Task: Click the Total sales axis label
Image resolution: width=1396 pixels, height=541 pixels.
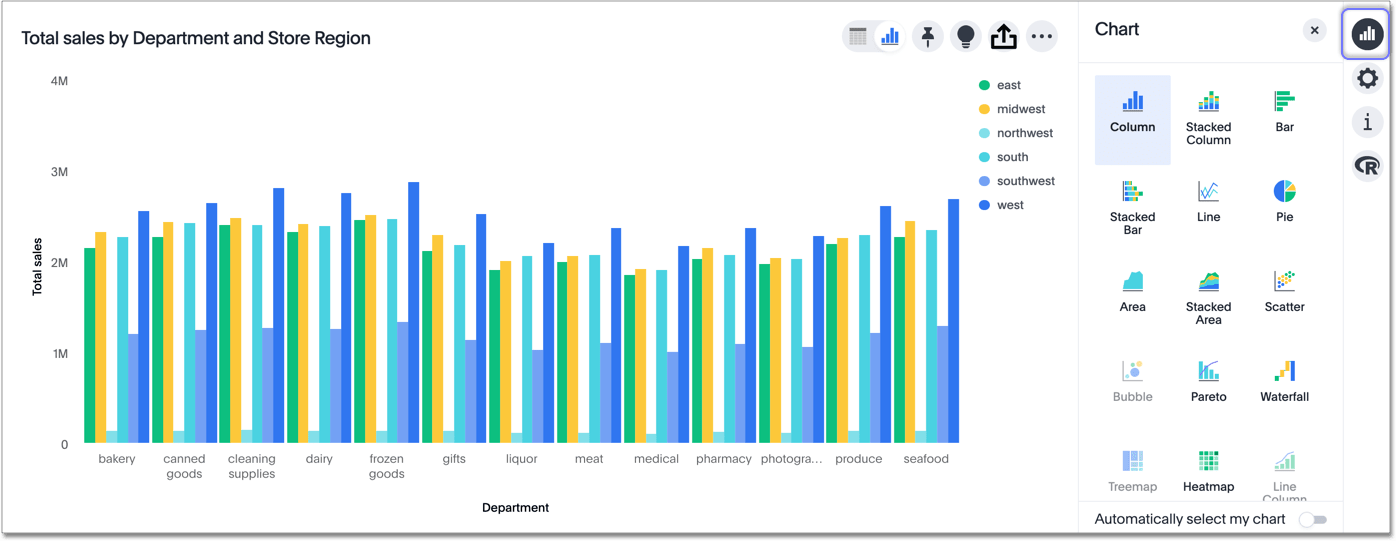Action: click(38, 266)
